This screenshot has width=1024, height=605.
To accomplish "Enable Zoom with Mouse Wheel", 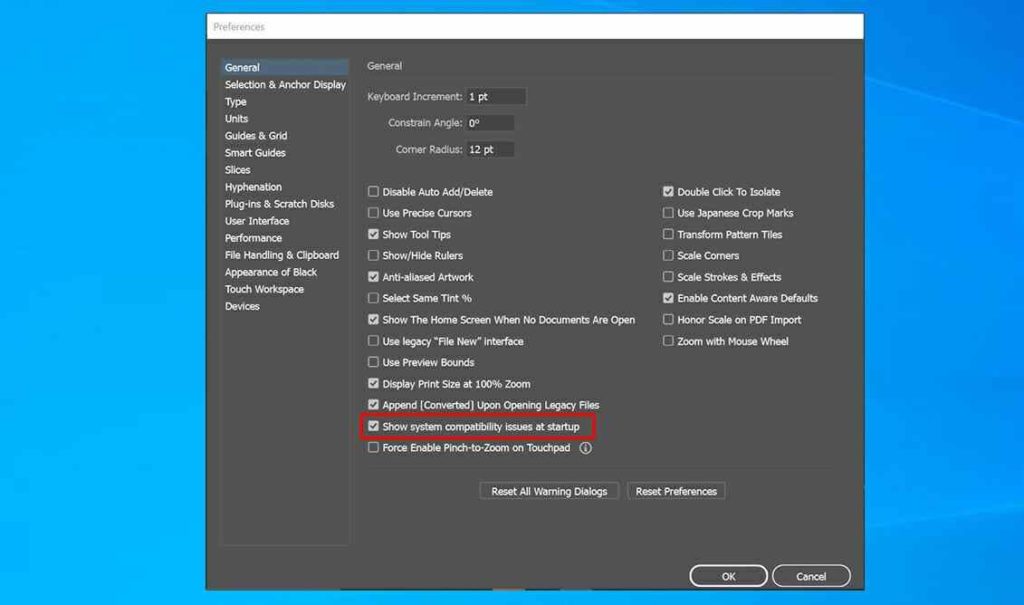I will coord(667,341).
